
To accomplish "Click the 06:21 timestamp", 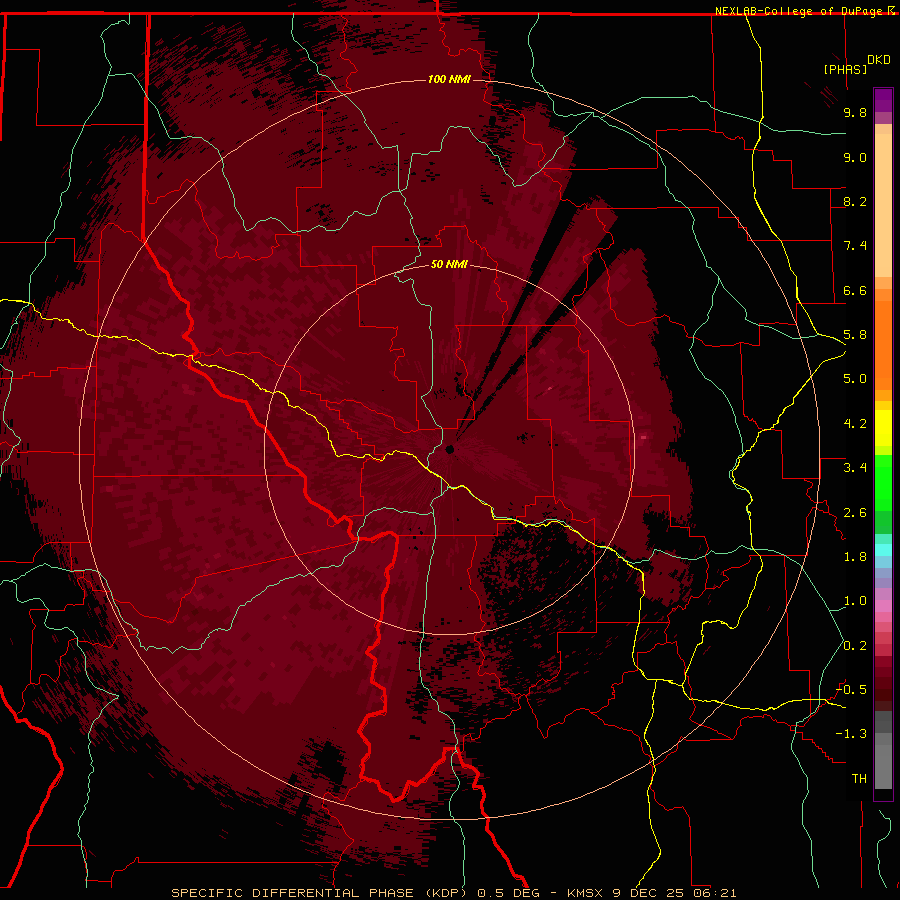I will [715, 893].
